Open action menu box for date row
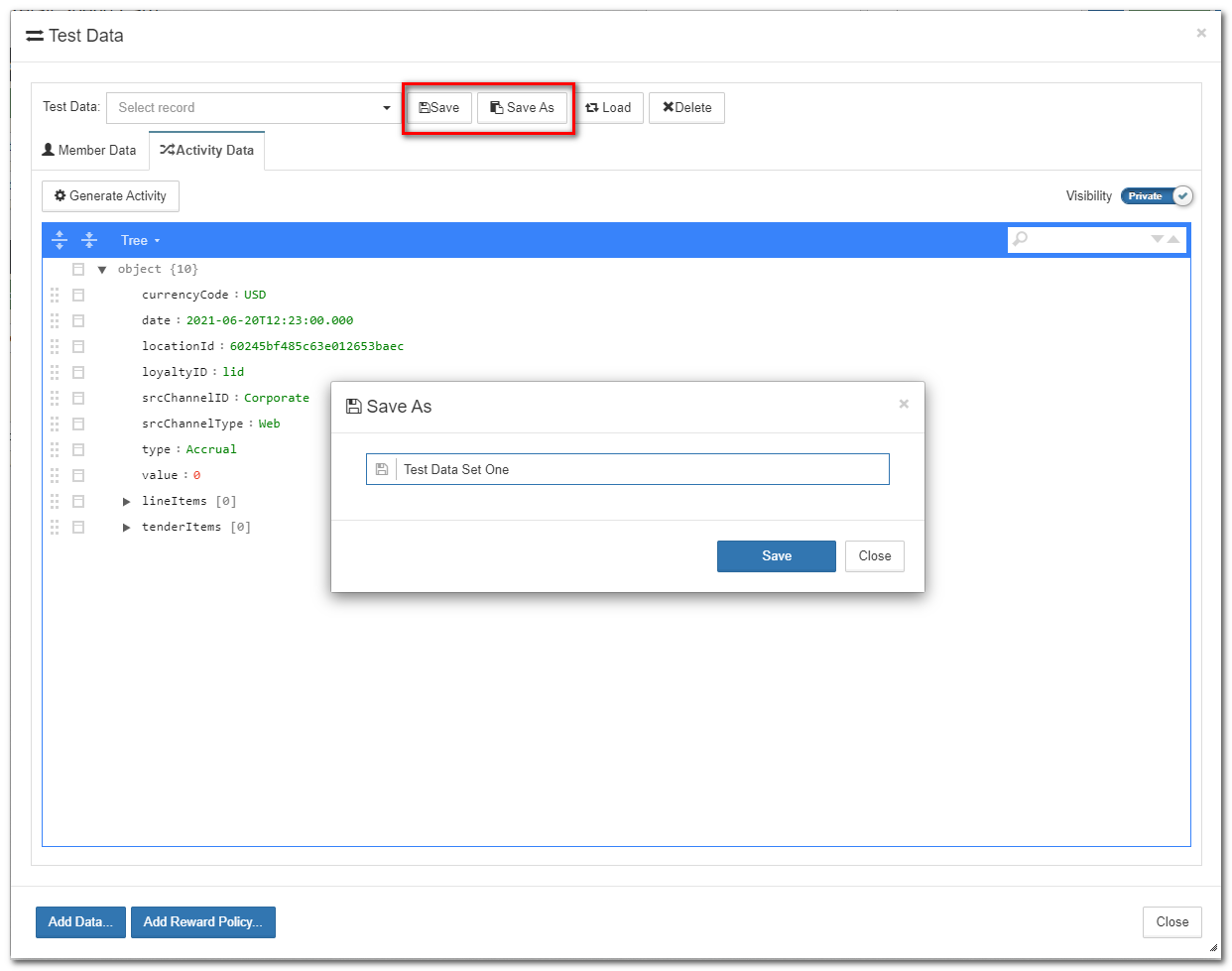Image resolution: width=1232 pixels, height=971 pixels. point(78,320)
